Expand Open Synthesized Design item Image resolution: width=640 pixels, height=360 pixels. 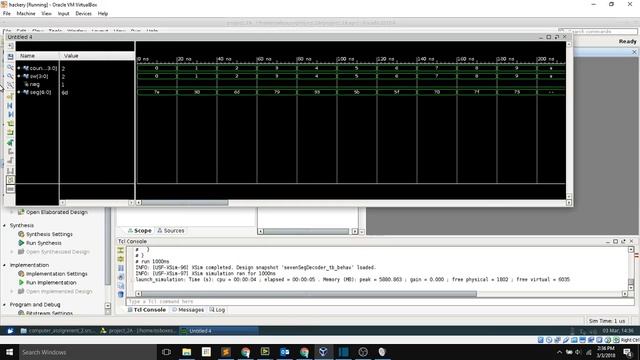(12, 252)
